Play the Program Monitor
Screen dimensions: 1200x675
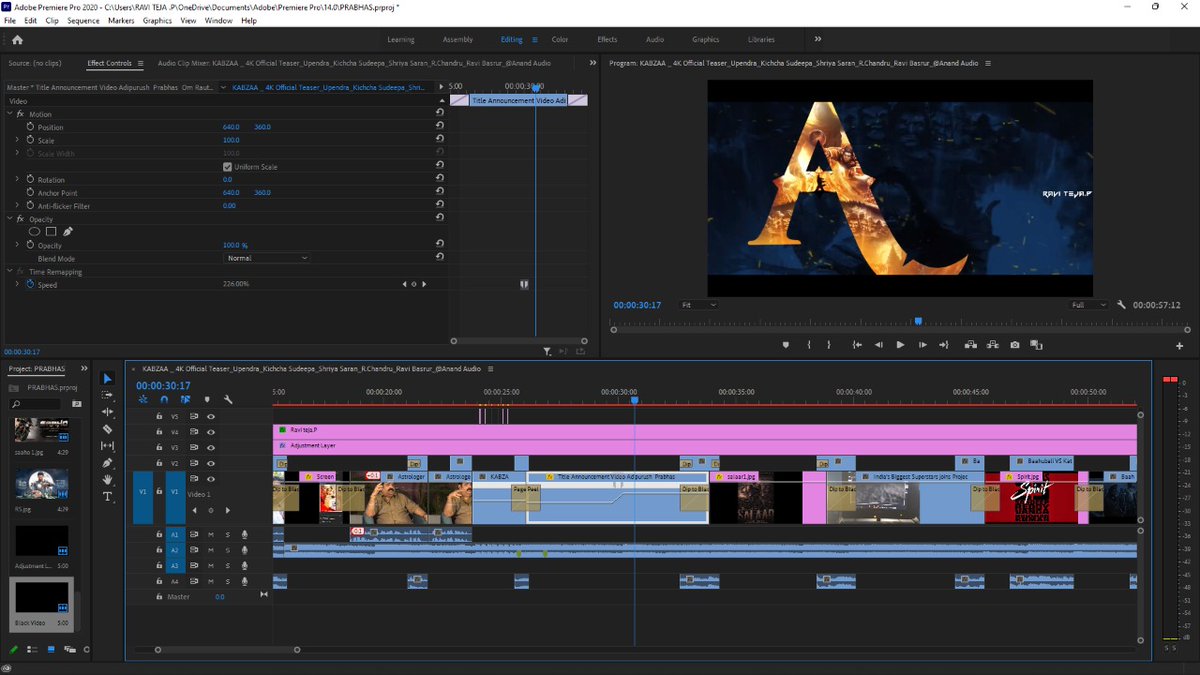click(900, 345)
